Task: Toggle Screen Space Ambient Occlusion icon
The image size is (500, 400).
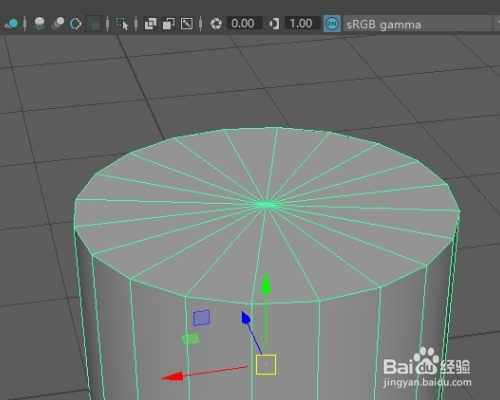Action: pos(58,24)
